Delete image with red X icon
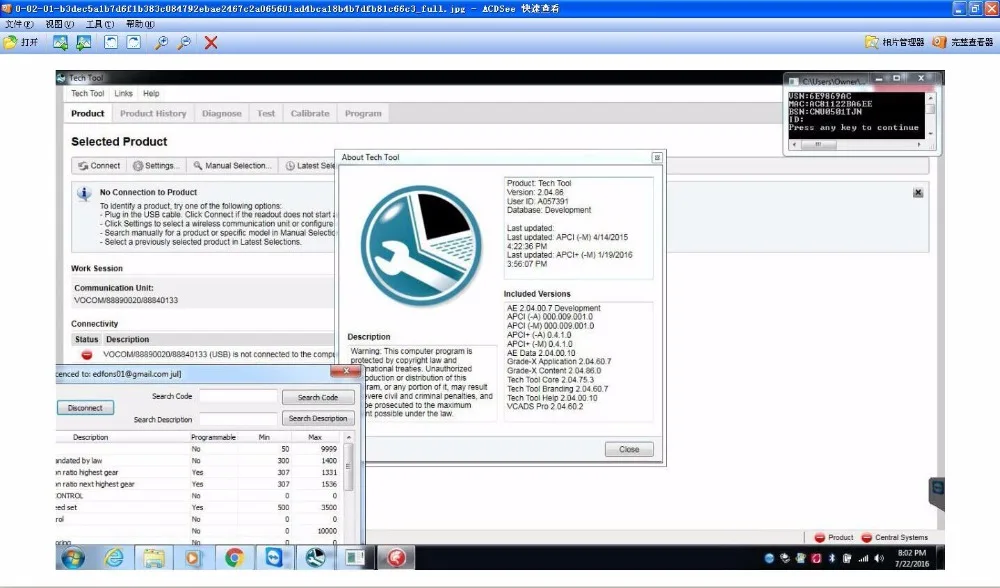This screenshot has height=588, width=1000. (211, 42)
